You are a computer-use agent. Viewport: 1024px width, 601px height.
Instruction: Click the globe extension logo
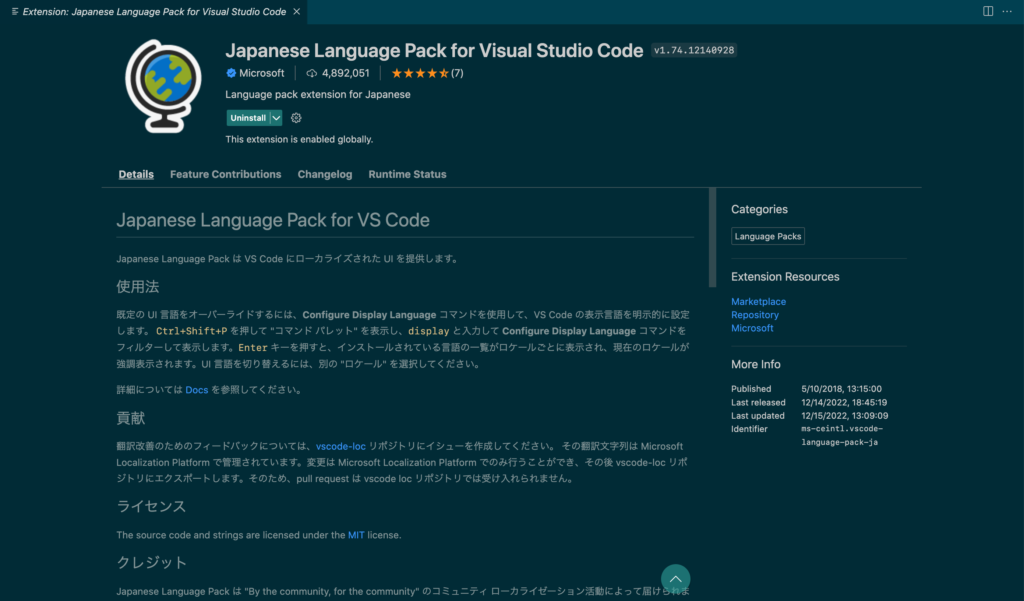click(163, 86)
